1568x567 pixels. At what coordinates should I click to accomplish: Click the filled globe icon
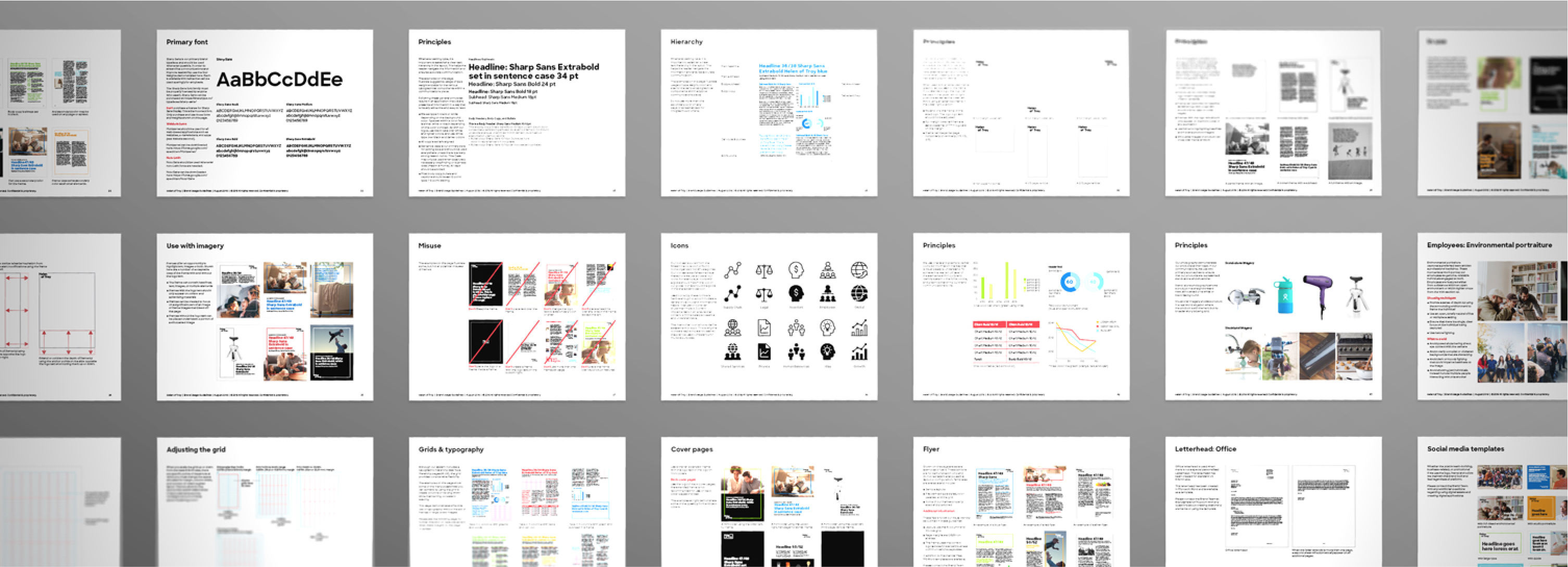(x=859, y=294)
